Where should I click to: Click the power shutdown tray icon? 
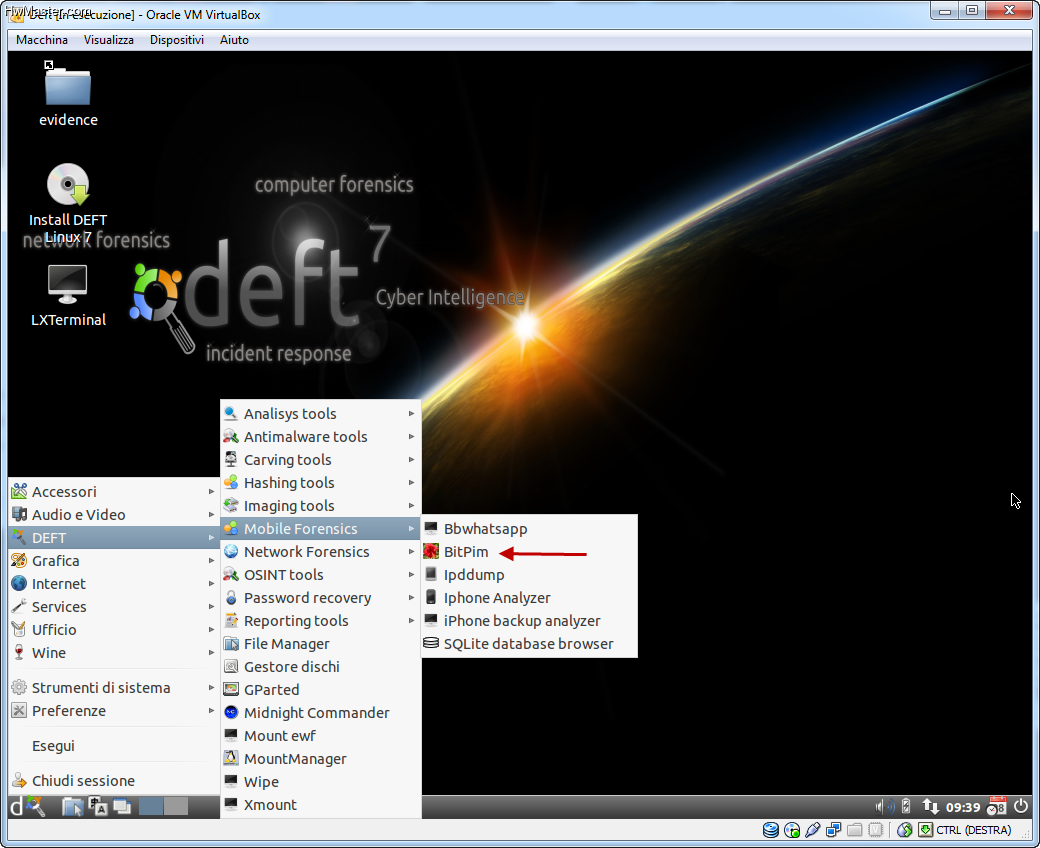[1021, 806]
